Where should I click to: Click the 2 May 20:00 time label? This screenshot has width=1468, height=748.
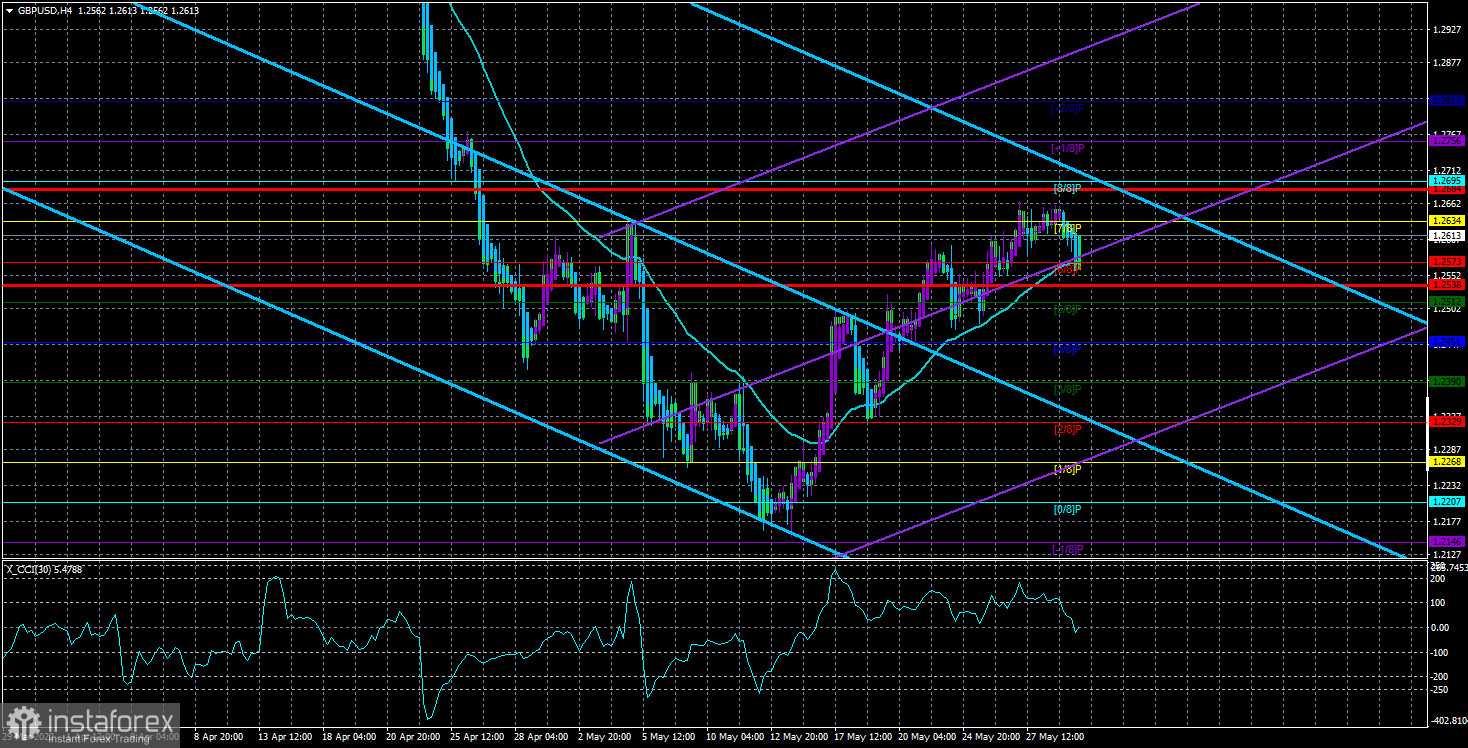[x=603, y=736]
